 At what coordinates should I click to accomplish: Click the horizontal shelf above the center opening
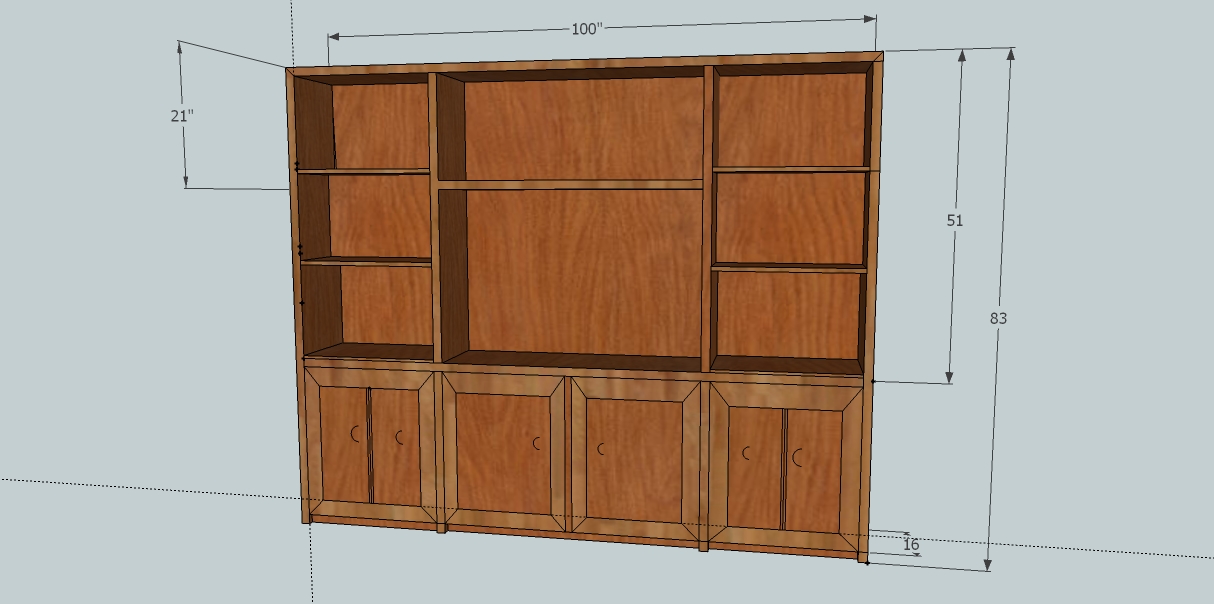click(x=570, y=184)
